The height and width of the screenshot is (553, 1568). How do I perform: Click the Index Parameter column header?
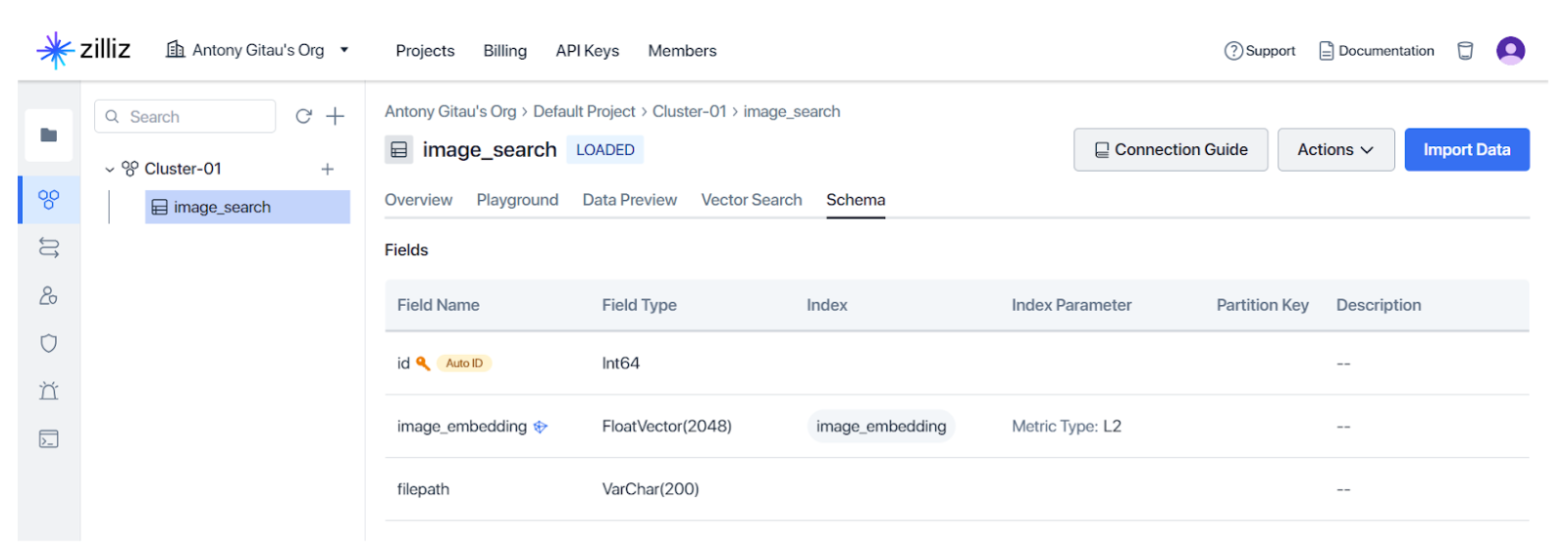coord(1071,305)
